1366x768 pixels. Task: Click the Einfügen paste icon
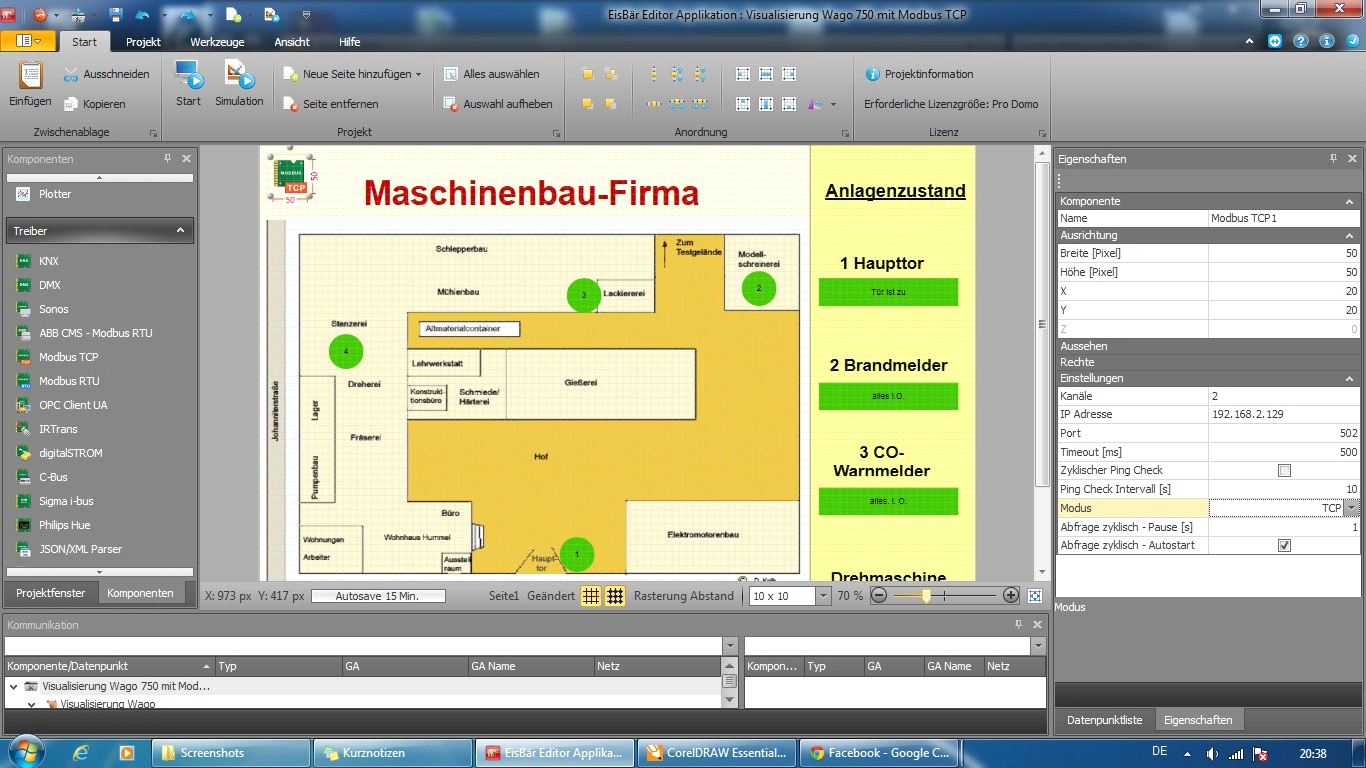click(30, 75)
